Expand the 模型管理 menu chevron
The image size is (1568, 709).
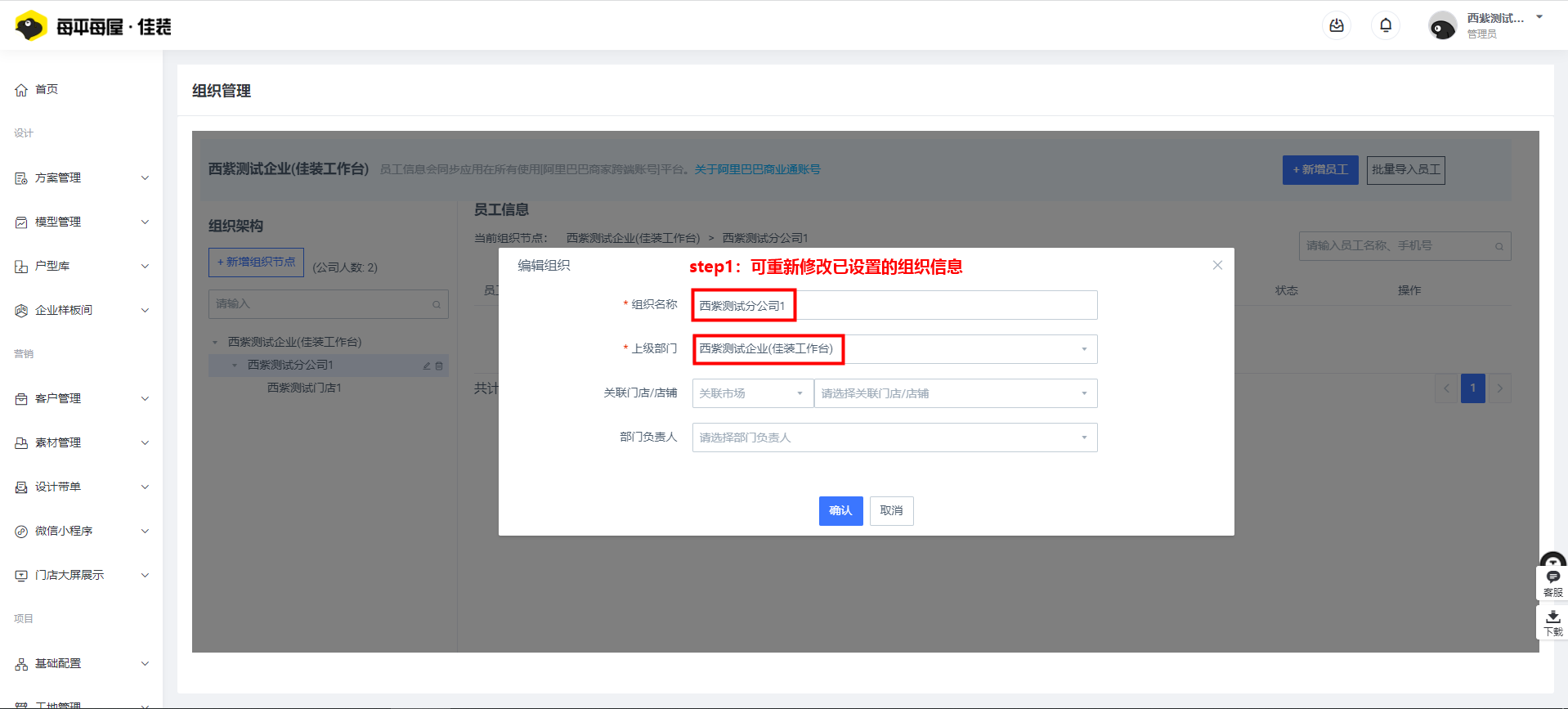(x=145, y=222)
